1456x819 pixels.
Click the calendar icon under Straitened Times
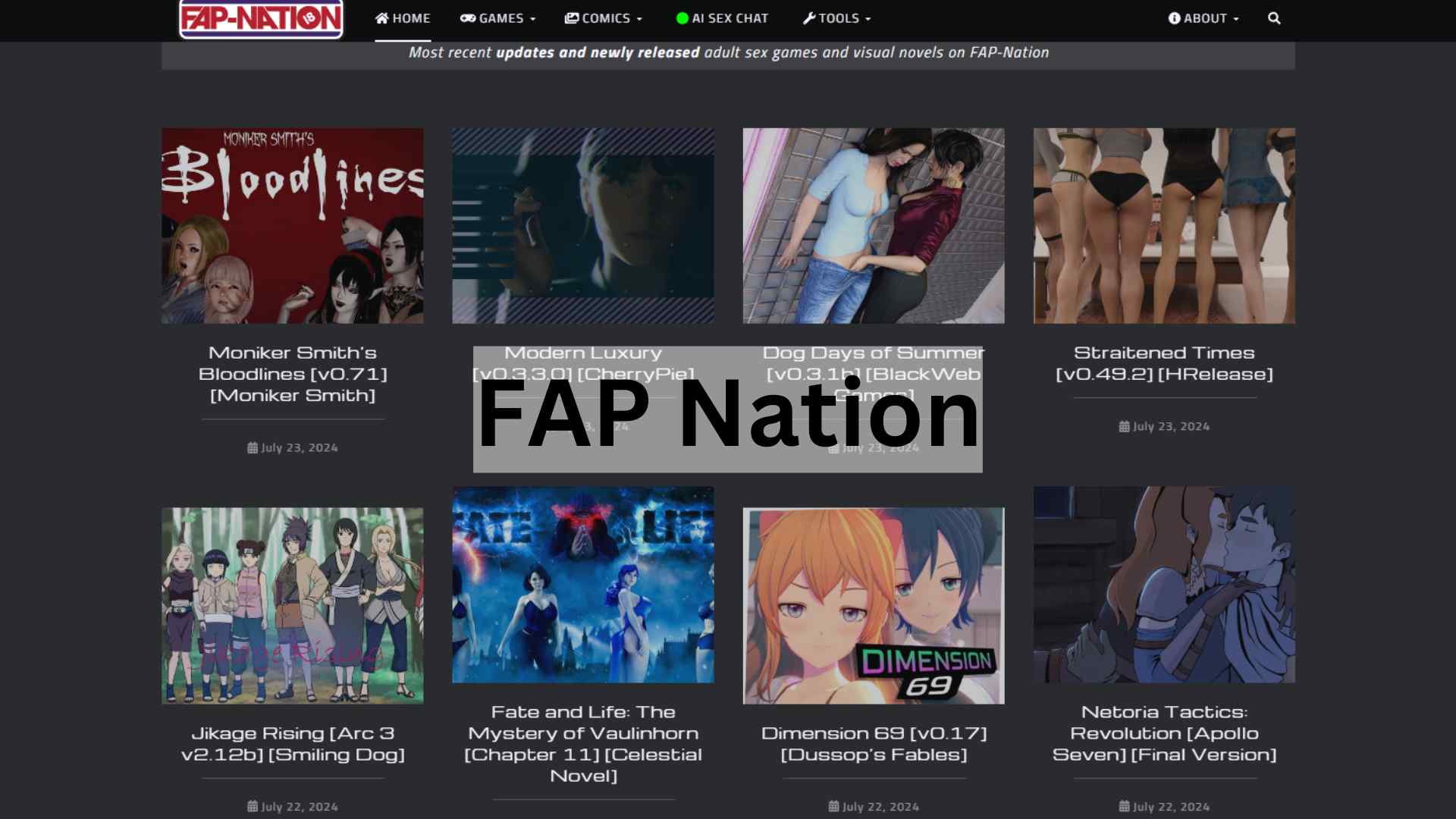tap(1124, 427)
